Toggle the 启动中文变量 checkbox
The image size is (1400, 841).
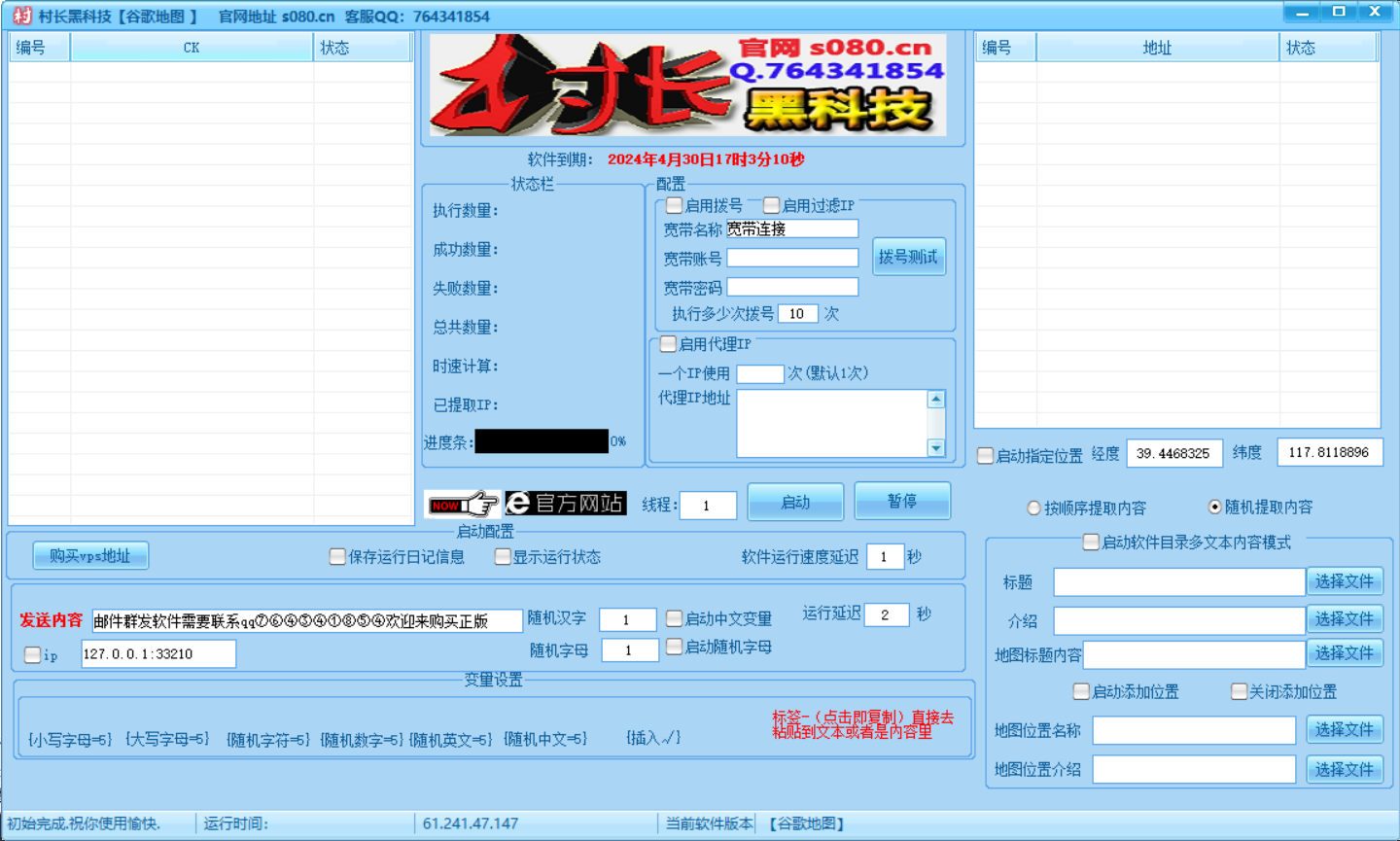674,618
